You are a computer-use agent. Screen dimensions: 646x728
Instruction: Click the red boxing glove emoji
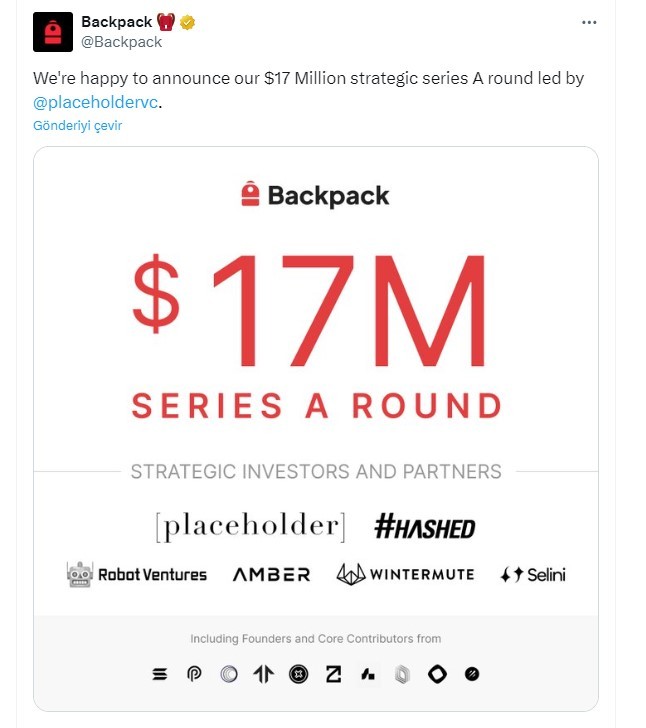[x=166, y=23]
